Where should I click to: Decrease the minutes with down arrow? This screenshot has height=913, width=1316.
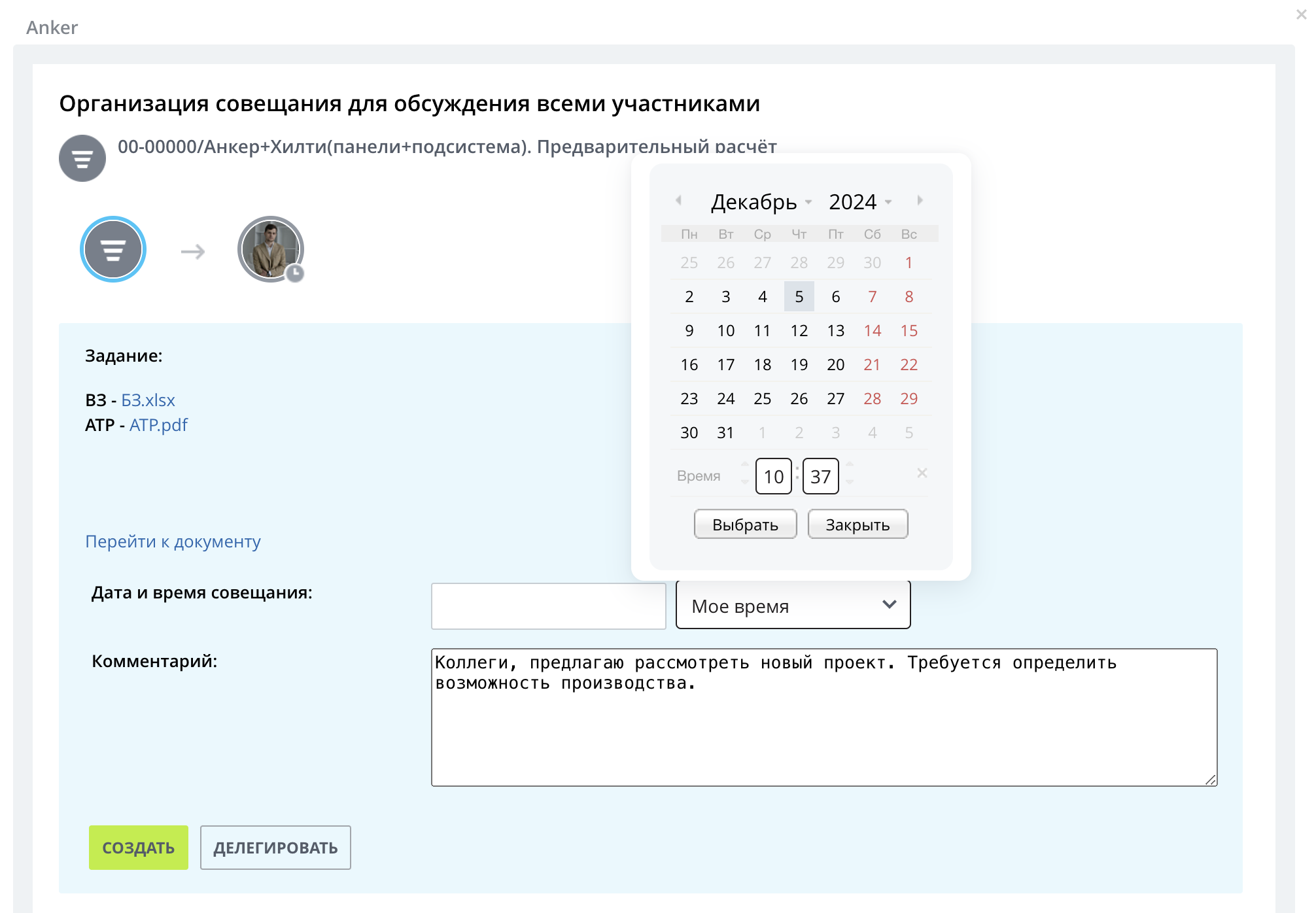[850, 483]
